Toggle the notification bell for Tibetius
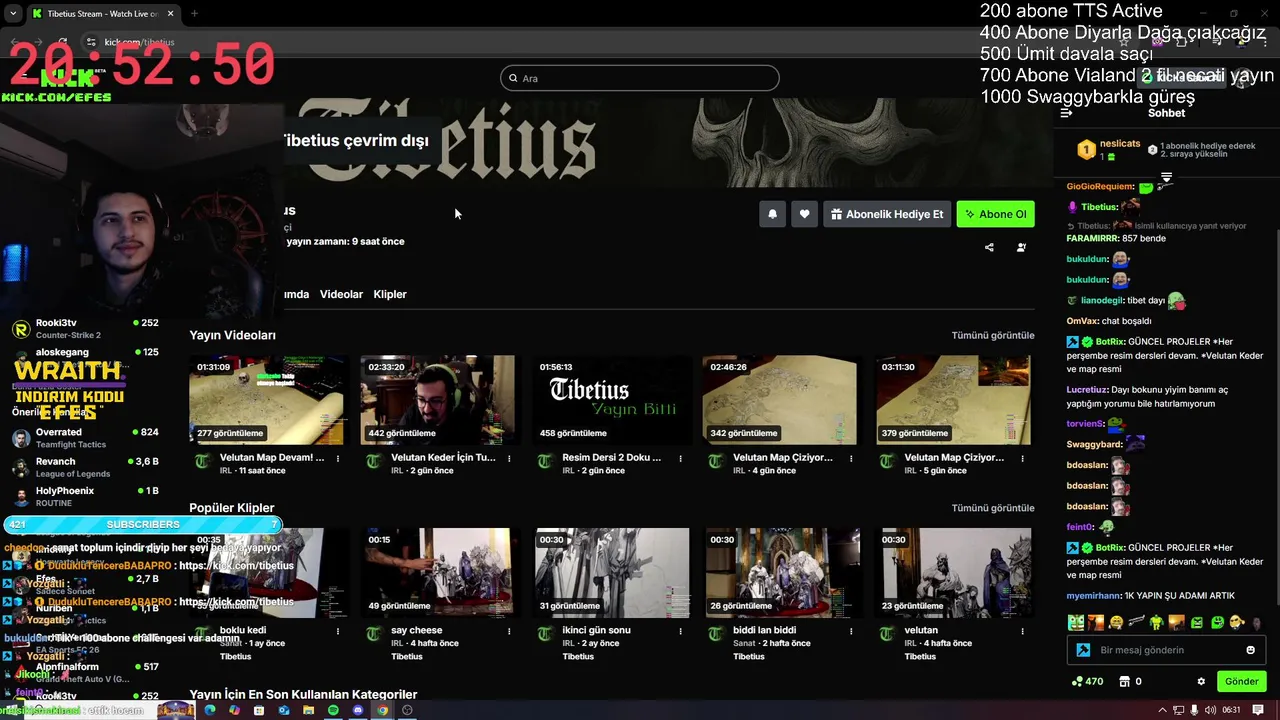 pyautogui.click(x=772, y=214)
